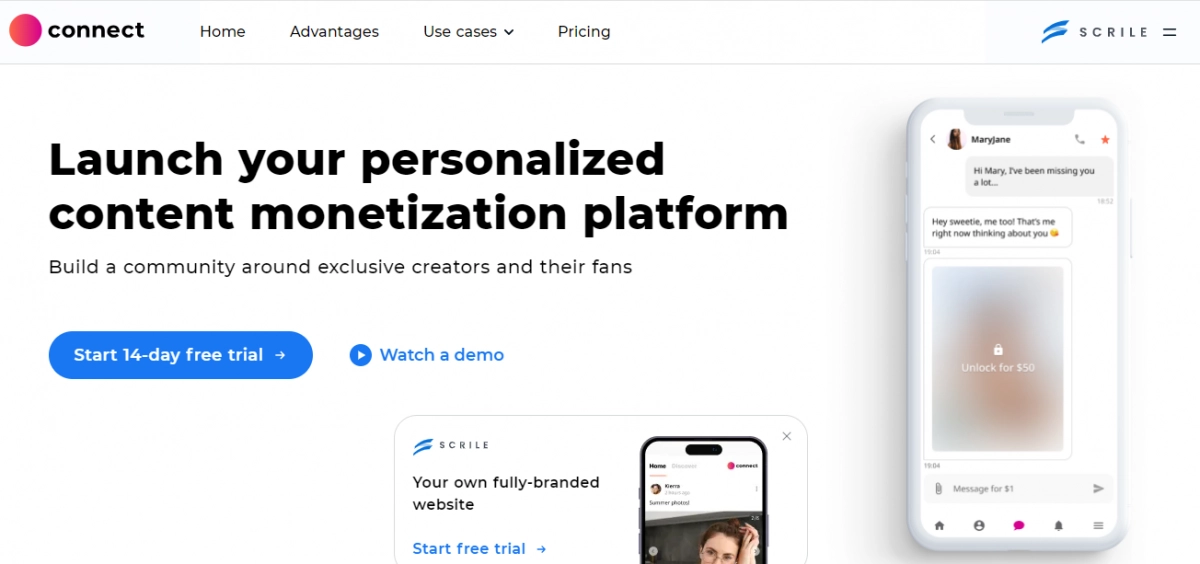
Task: Click the phone call icon in chat
Action: coord(1079,140)
